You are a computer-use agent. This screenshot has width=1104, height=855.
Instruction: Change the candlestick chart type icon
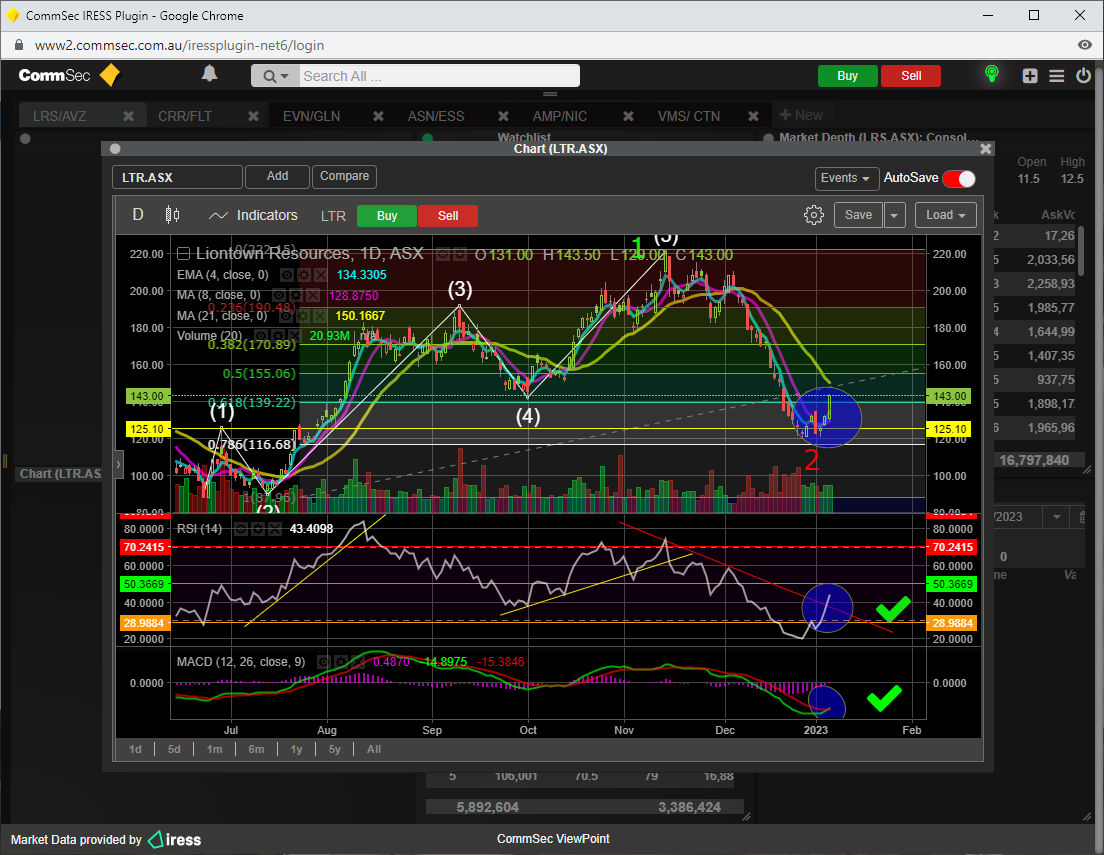click(x=172, y=215)
